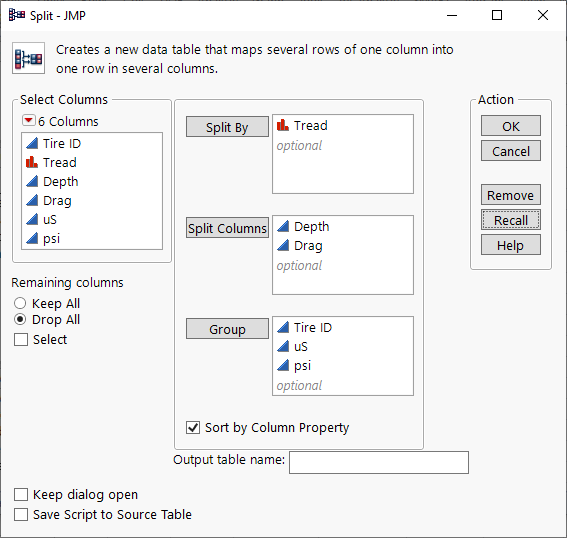The image size is (567, 538).
Task: Close the Split - JMP window
Action: tap(543, 15)
